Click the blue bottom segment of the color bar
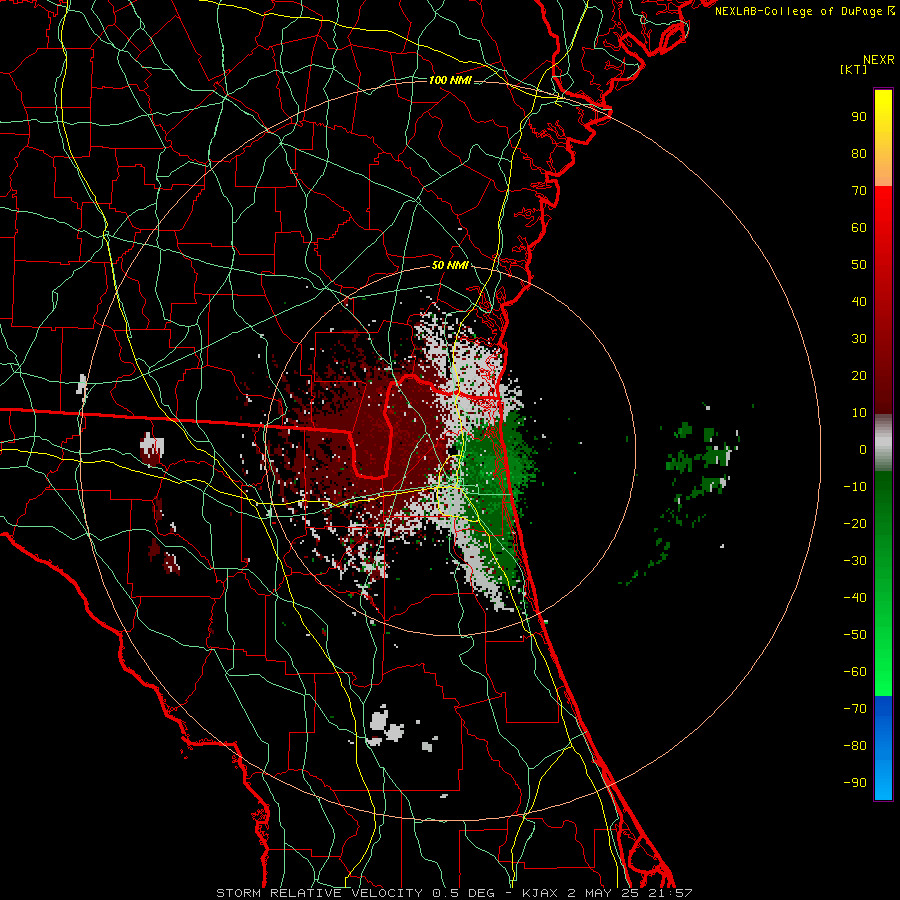Viewport: 900px width, 900px height. (883, 748)
